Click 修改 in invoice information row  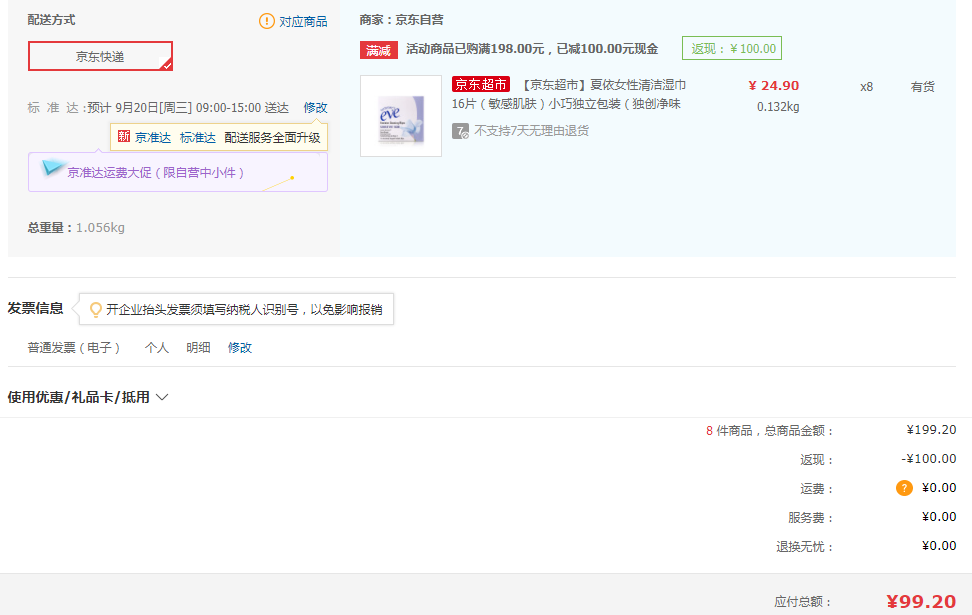(240, 348)
